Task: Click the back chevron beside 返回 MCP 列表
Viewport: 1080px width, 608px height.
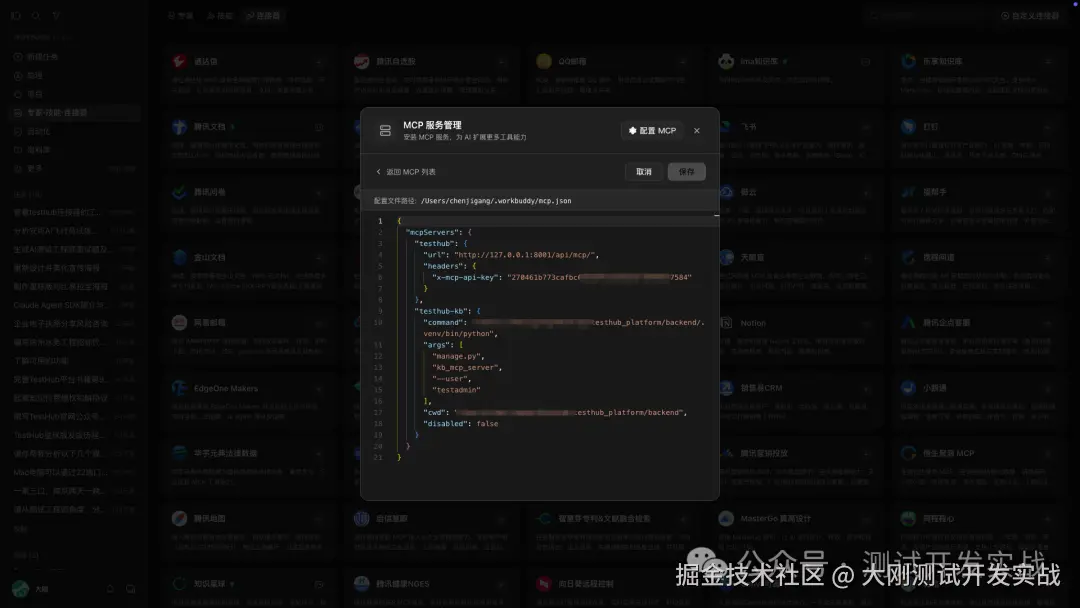Action: coord(378,171)
